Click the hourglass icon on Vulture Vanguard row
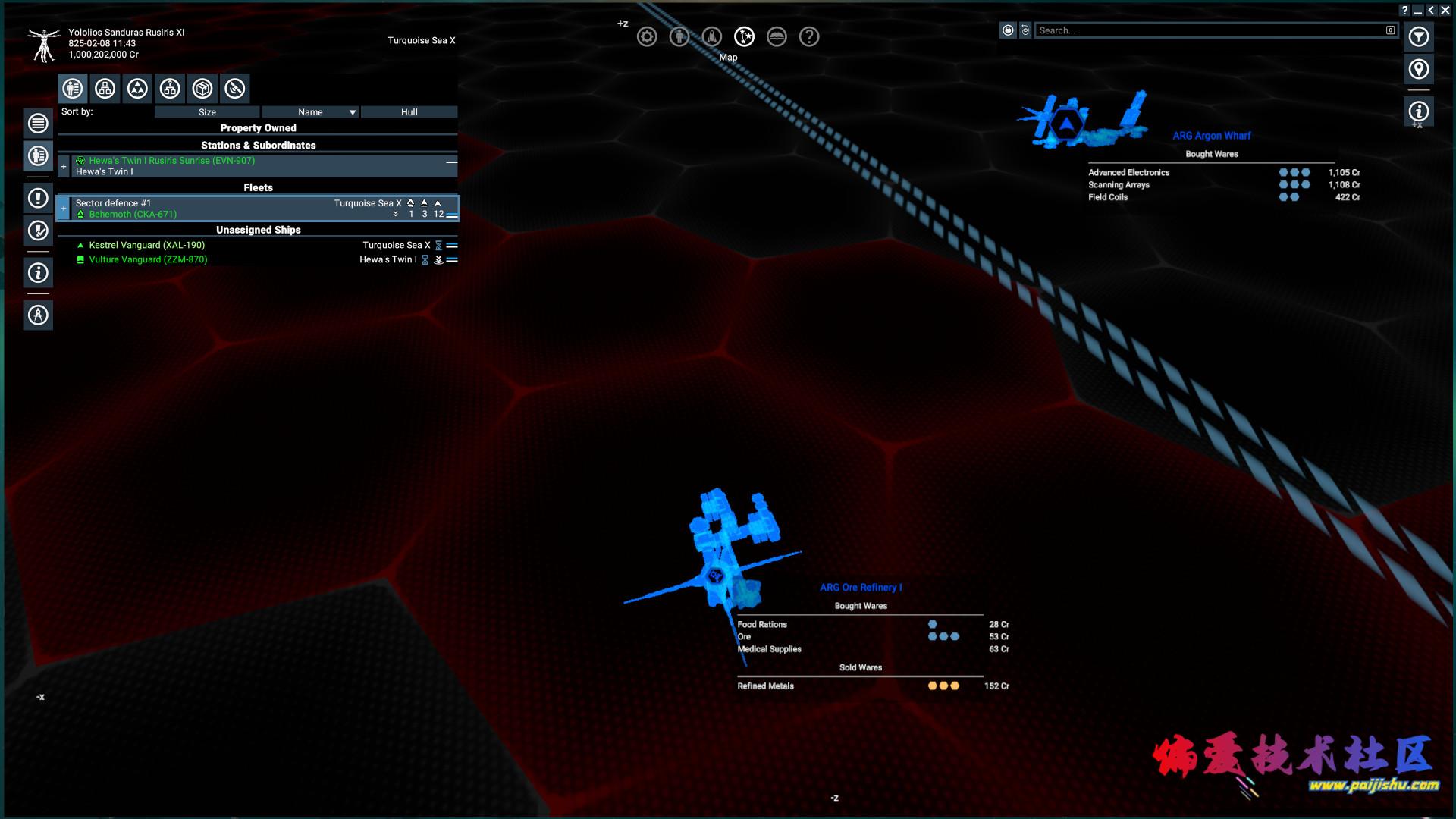 tap(425, 260)
